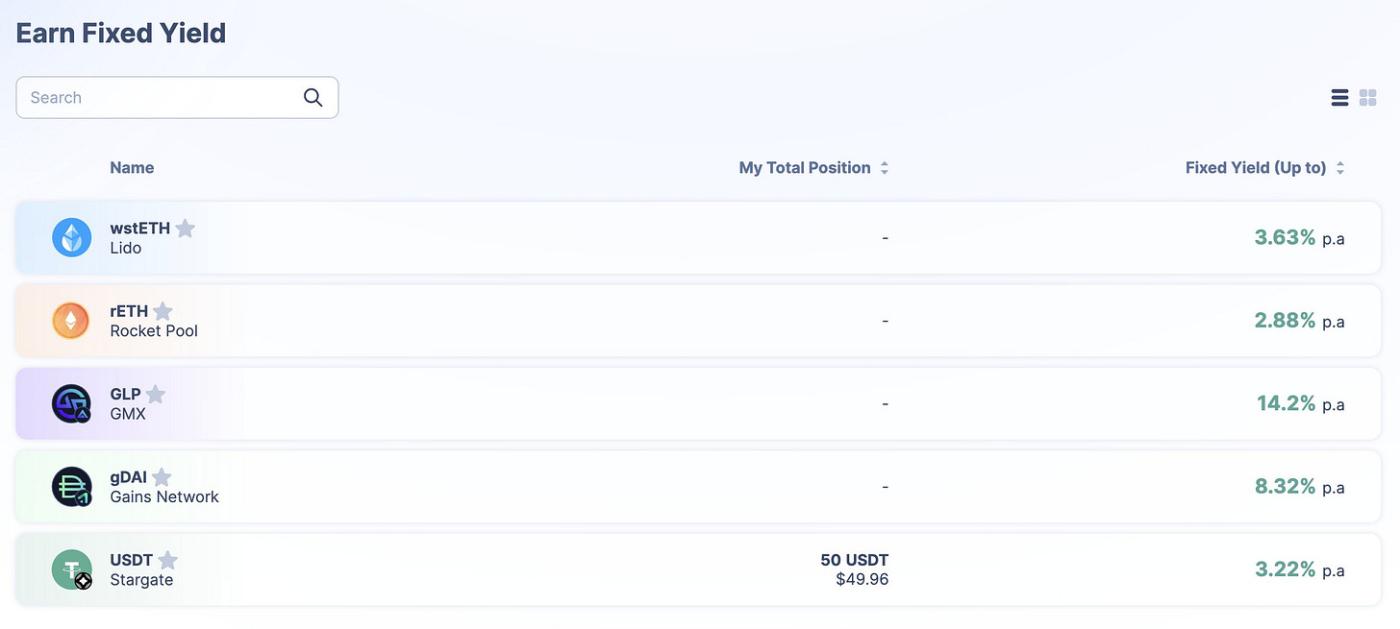Screen dimensions: 1400x629
Task: Open the 50 USDT position entry
Action: click(x=854, y=569)
